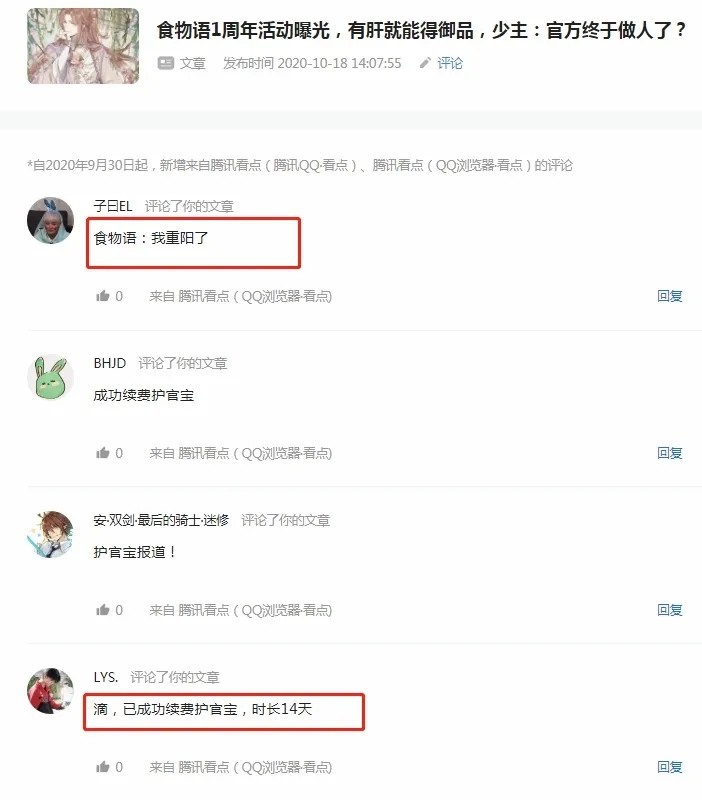
Task: Open 子曰EL user avatar
Action: (50, 220)
